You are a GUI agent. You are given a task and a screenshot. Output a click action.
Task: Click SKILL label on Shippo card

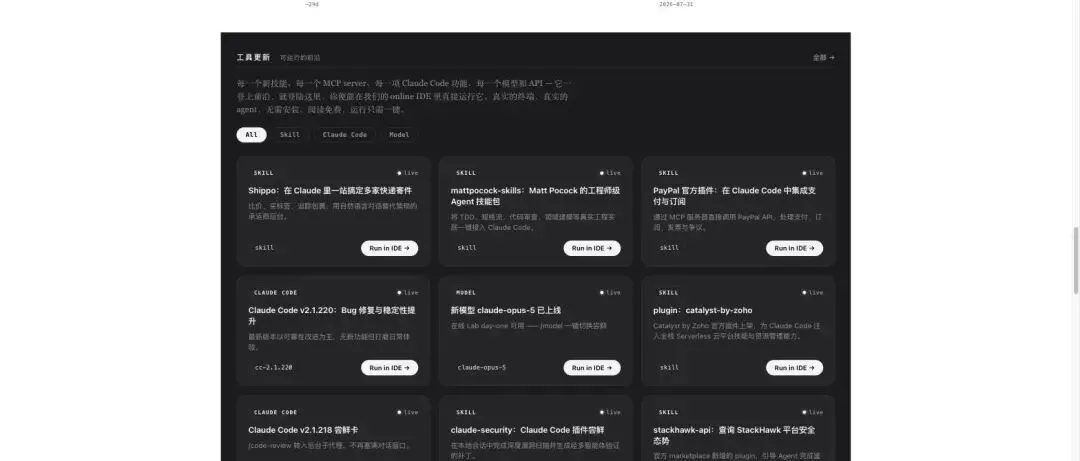click(263, 173)
